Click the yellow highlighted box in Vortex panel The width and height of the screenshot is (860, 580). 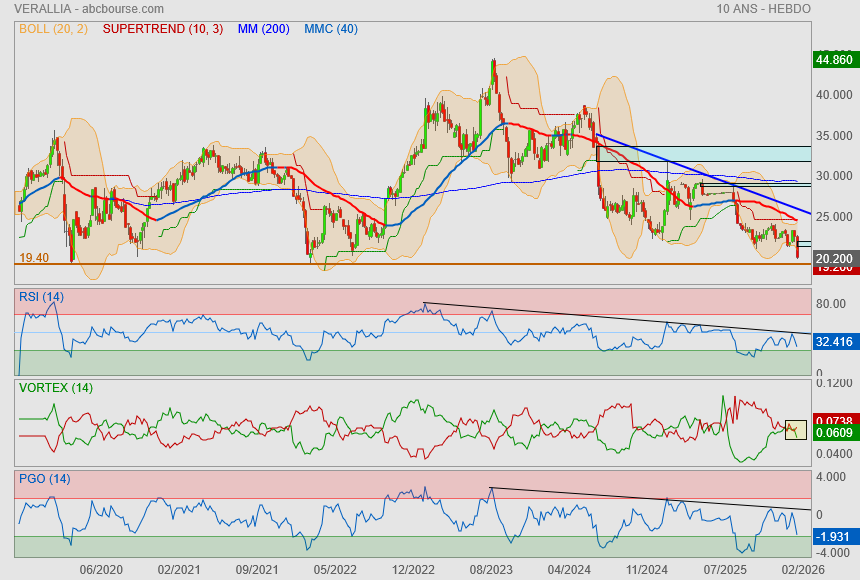tap(796, 430)
